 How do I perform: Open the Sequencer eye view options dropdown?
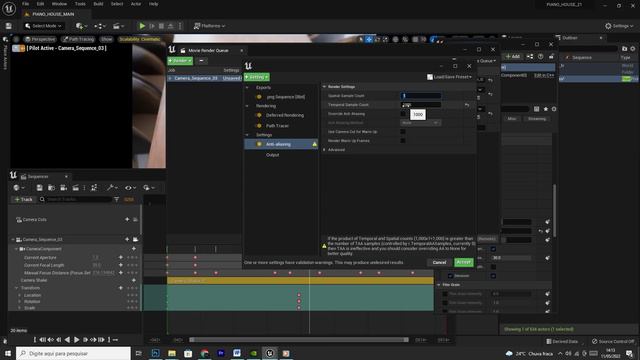(x=130, y=188)
